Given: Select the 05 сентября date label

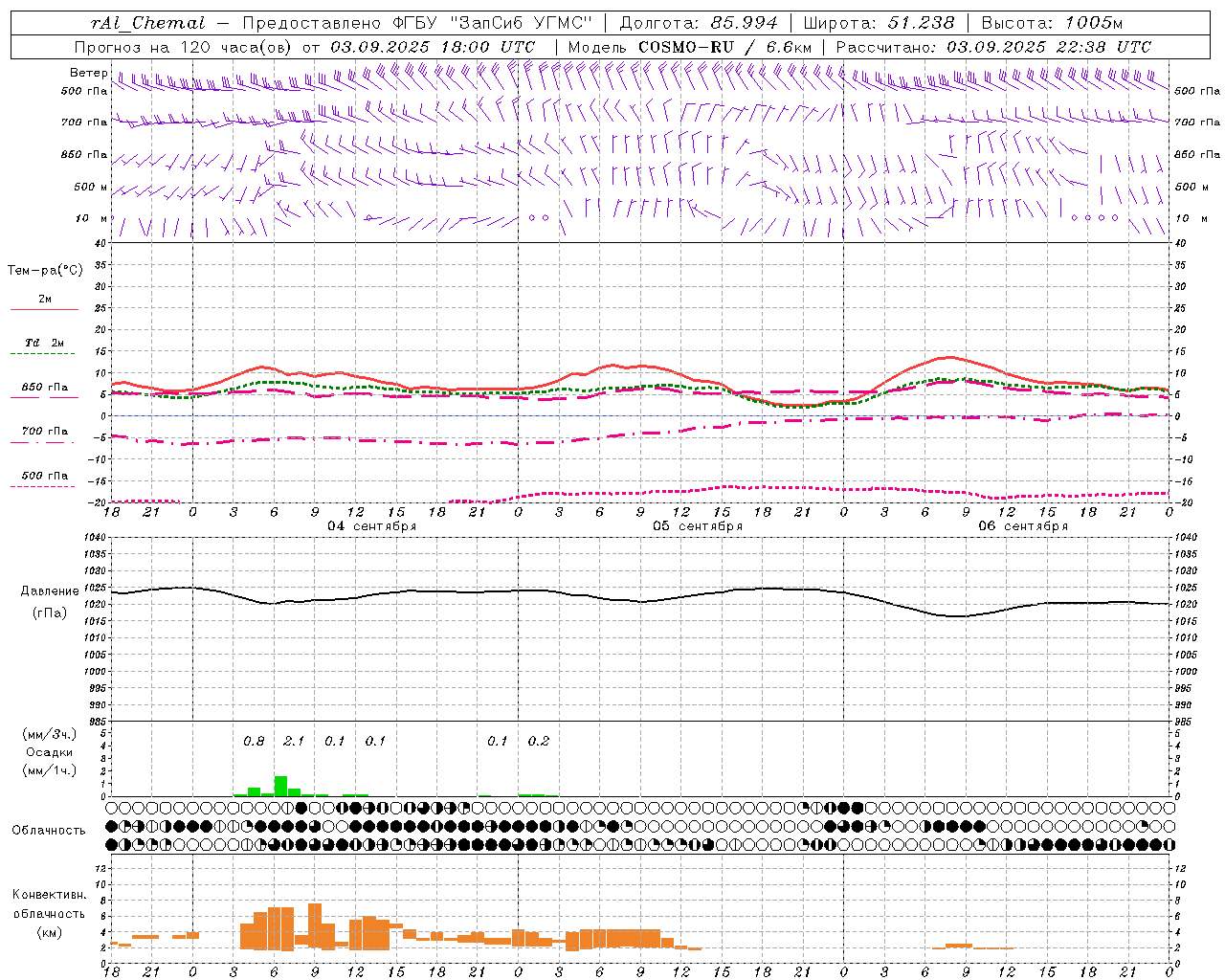Looking at the screenshot, I should click(x=698, y=526).
